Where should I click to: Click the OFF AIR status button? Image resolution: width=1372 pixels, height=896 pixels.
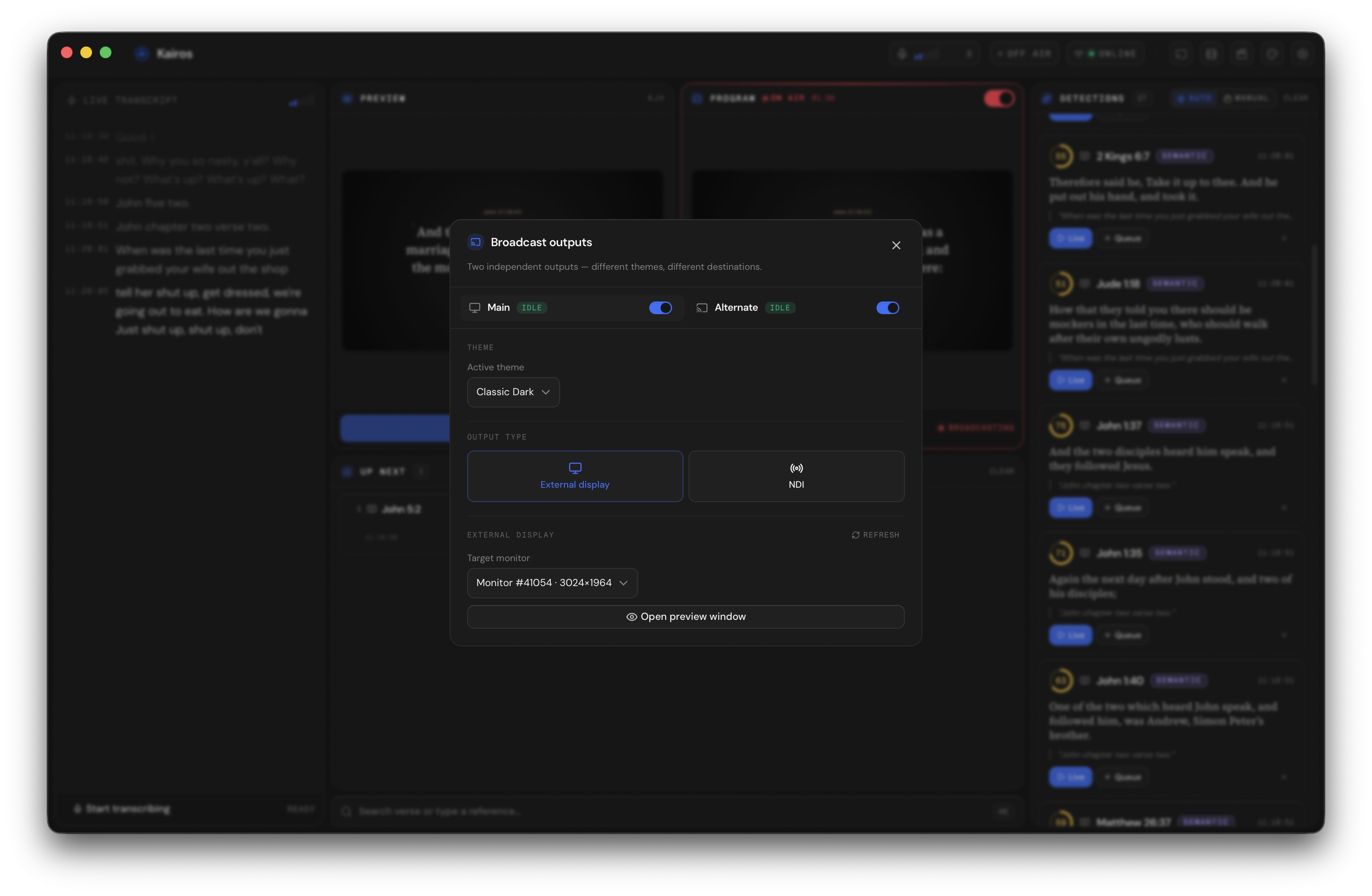[1024, 54]
